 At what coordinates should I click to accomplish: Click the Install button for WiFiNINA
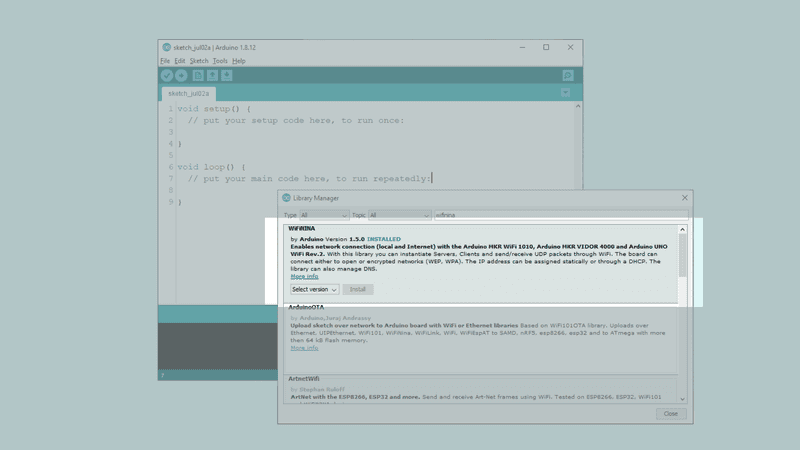pos(358,289)
